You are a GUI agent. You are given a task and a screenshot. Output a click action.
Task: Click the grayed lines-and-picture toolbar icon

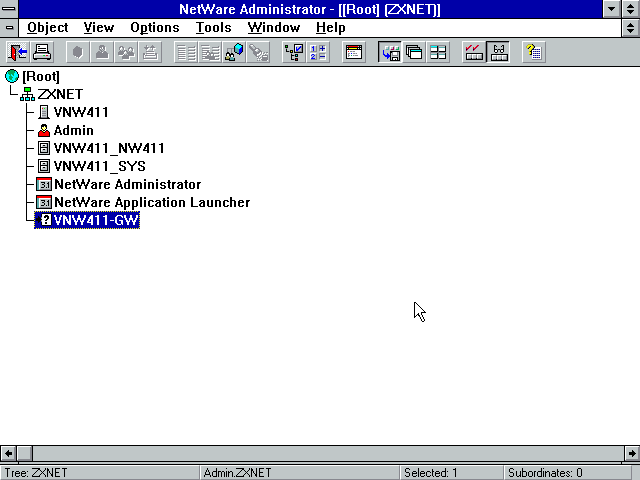point(210,52)
